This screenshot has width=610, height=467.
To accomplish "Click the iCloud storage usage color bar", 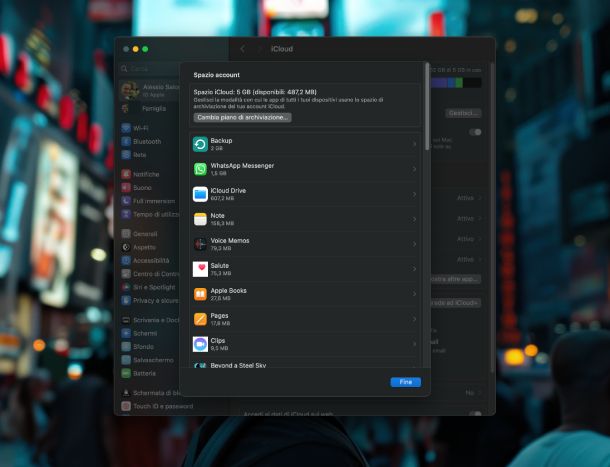I will 456,83.
